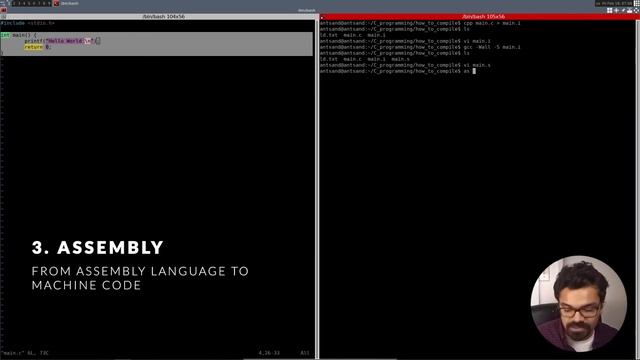Click the 'vi main.s' command line
This screenshot has height=360, width=640.
(x=405, y=65)
